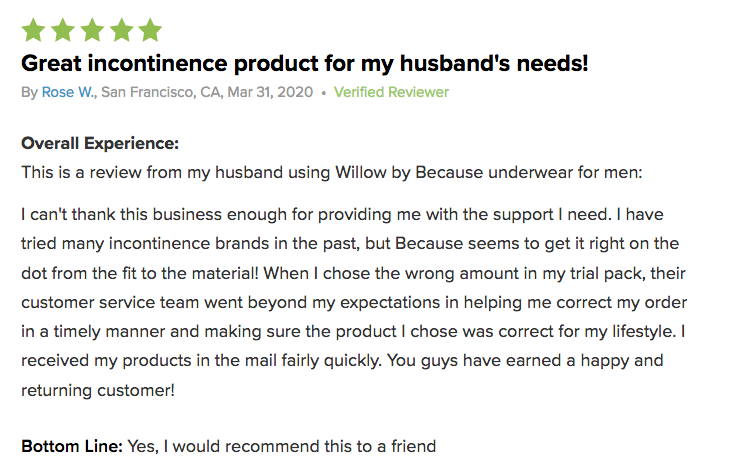Click the Verified Reviewer badge text
The image size is (752, 472).
click(x=391, y=92)
